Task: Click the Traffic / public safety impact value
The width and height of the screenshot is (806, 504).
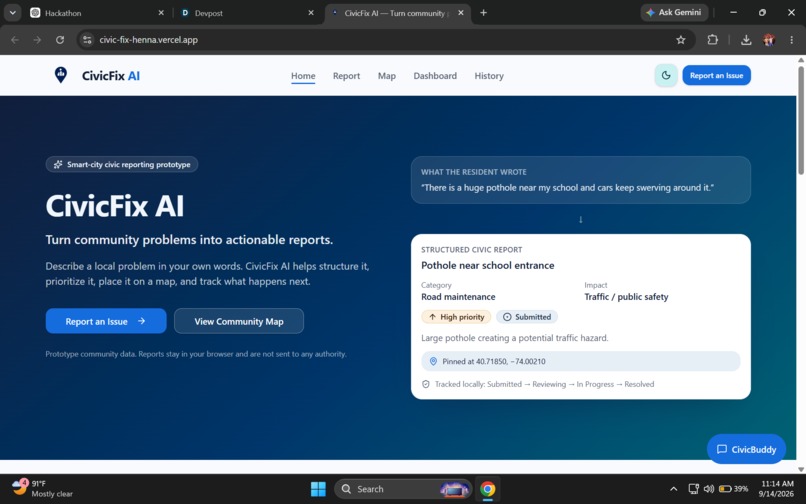Action: pyautogui.click(x=626, y=297)
